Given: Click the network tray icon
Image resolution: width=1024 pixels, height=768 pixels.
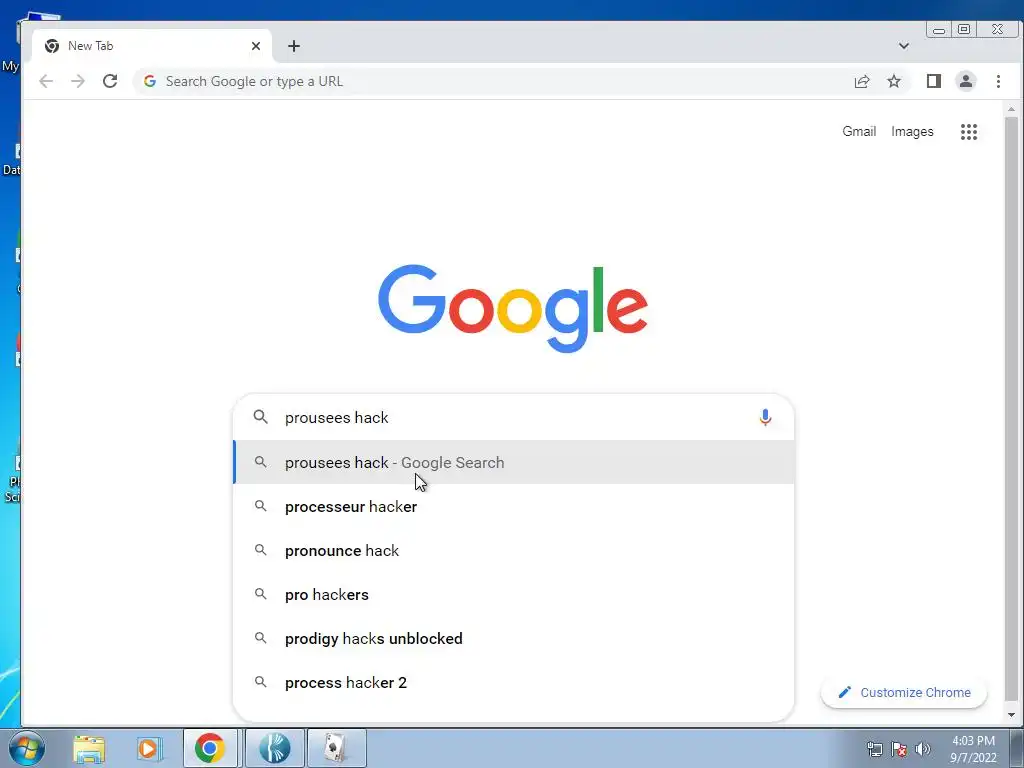Looking at the screenshot, I should (875, 749).
